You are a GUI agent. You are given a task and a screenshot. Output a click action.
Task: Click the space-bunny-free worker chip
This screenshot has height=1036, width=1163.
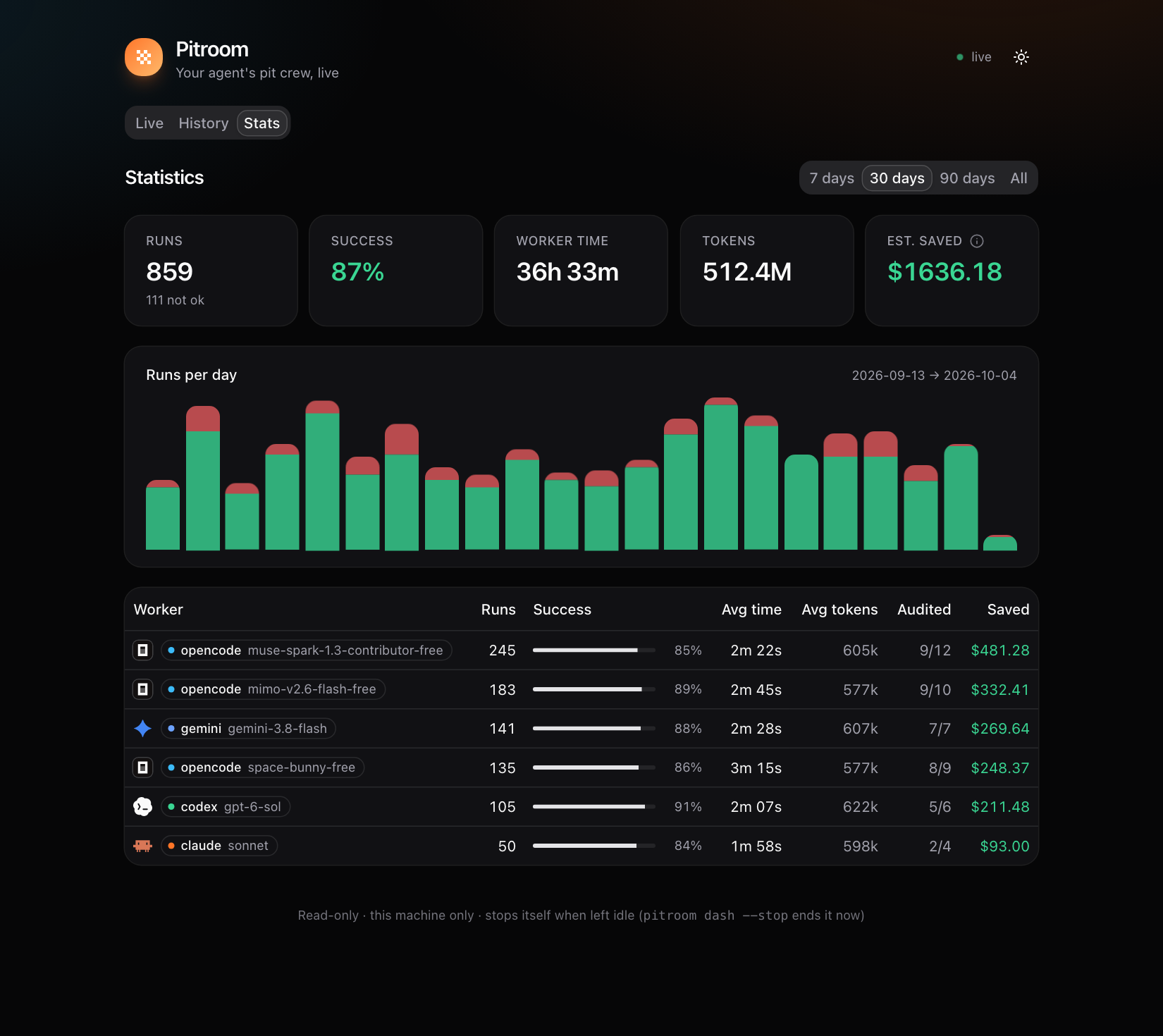pos(263,767)
